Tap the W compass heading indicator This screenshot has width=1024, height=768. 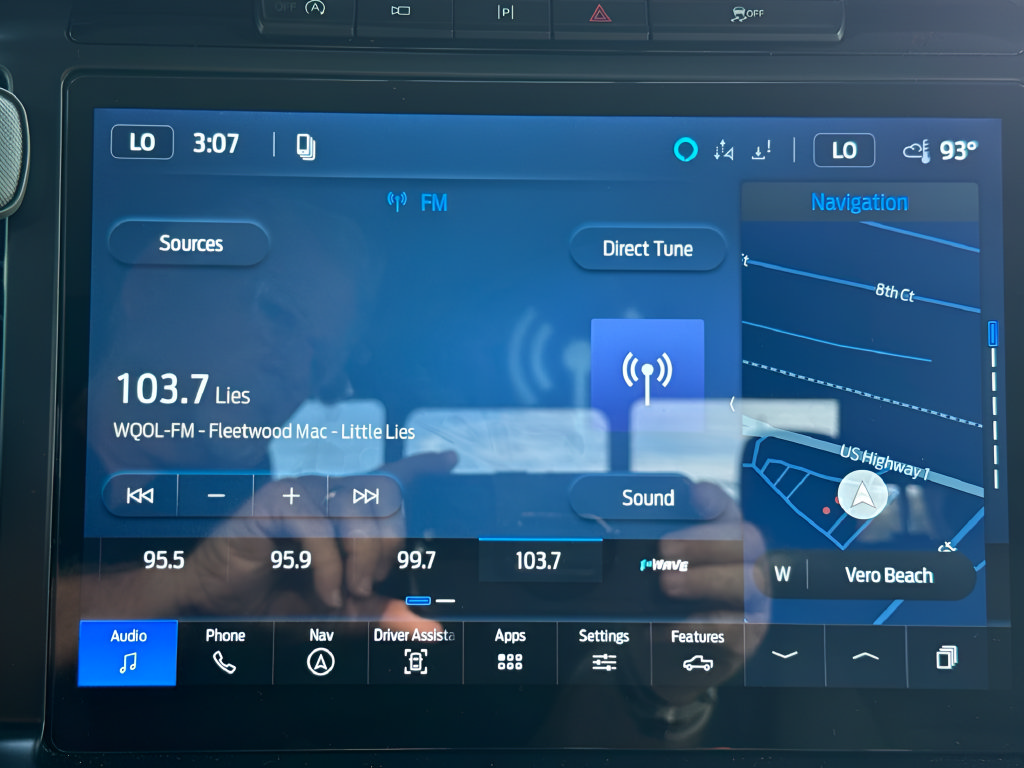(x=782, y=574)
